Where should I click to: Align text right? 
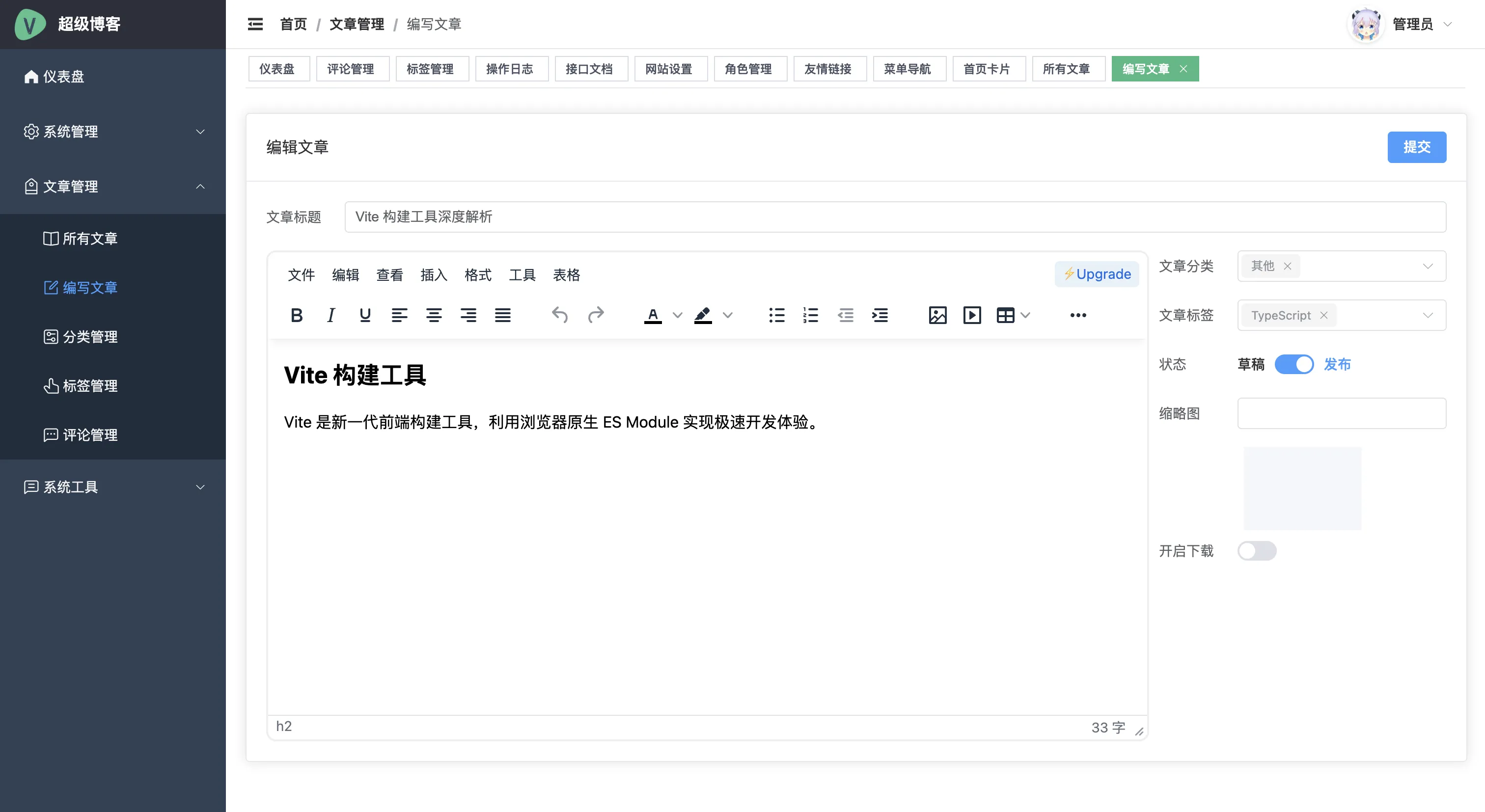click(x=468, y=315)
